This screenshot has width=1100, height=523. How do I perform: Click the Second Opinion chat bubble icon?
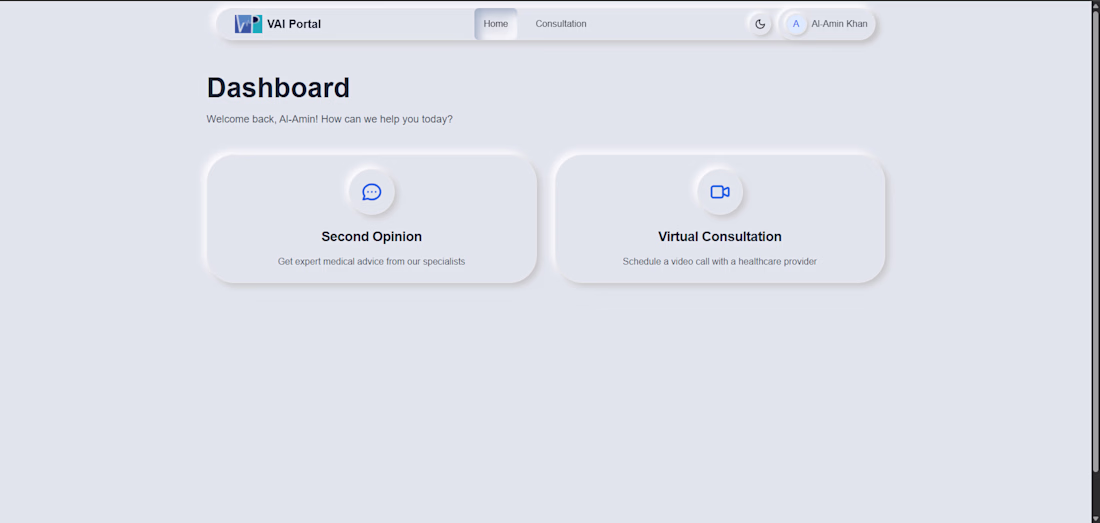click(x=371, y=192)
